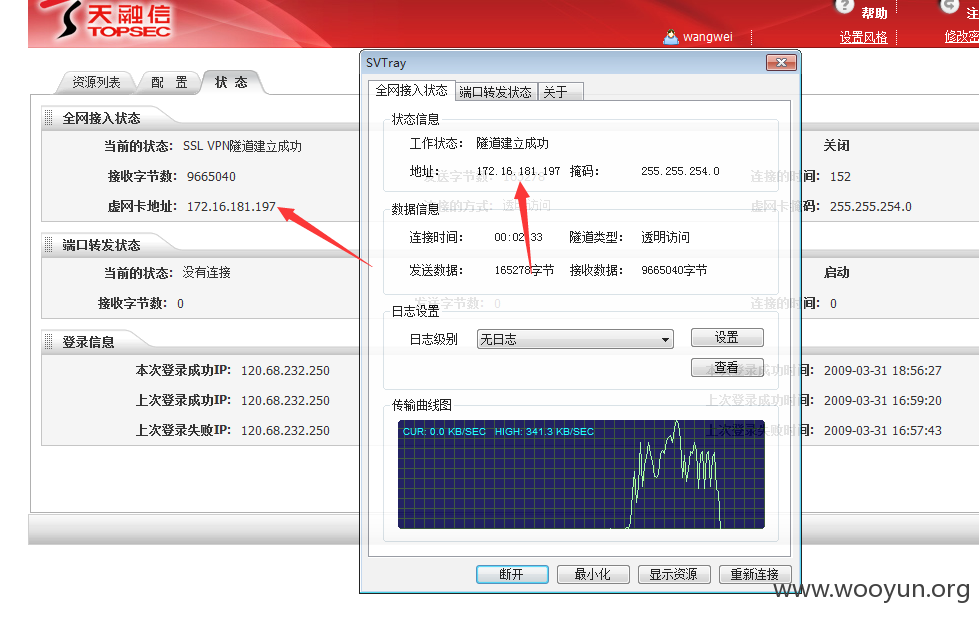The height and width of the screenshot is (618, 979).
Task: Open the 日志级别 dropdown showing 无日志
Action: (574, 339)
